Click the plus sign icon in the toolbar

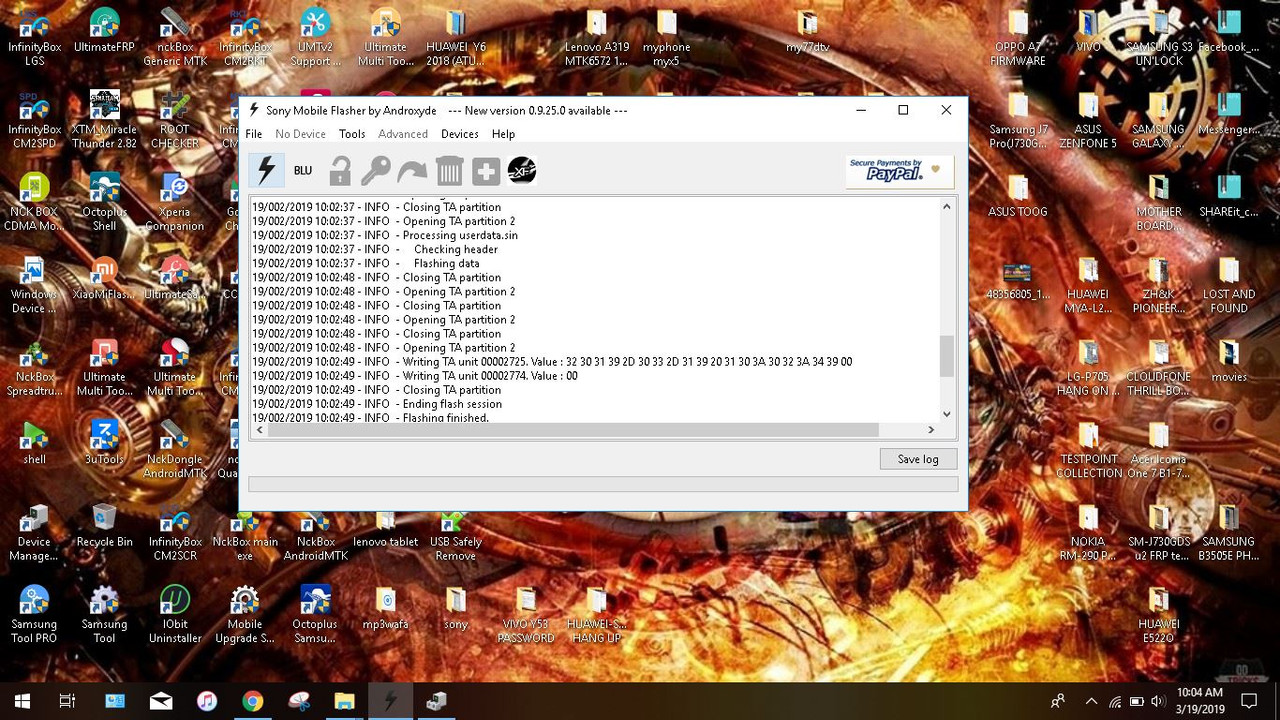point(486,172)
